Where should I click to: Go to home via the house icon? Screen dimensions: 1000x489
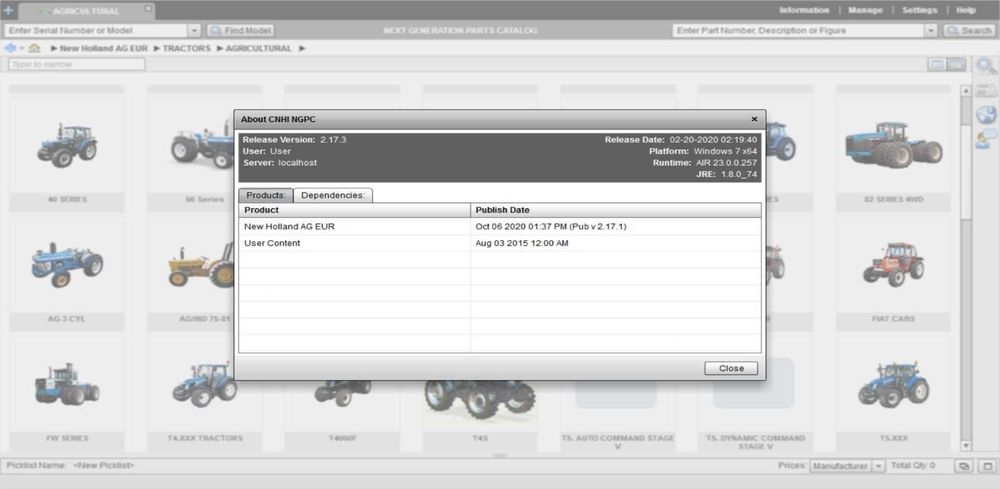pos(34,48)
